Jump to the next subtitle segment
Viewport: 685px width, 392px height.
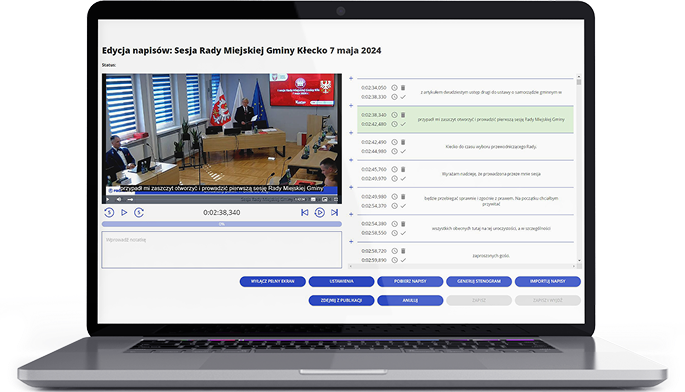[x=335, y=212]
